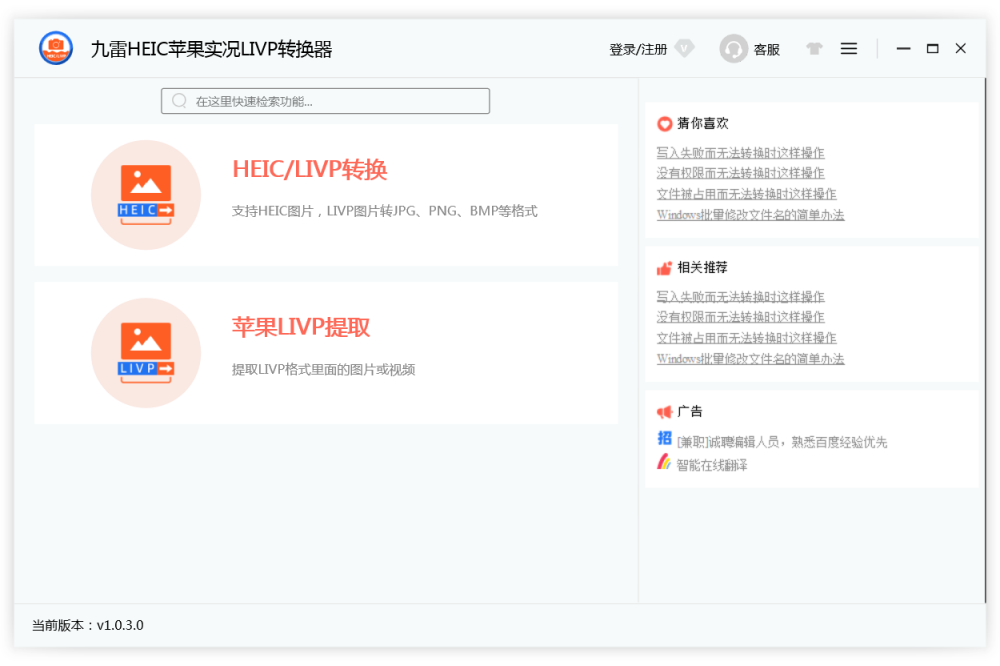Click the VIP diamond badge icon

(x=684, y=48)
